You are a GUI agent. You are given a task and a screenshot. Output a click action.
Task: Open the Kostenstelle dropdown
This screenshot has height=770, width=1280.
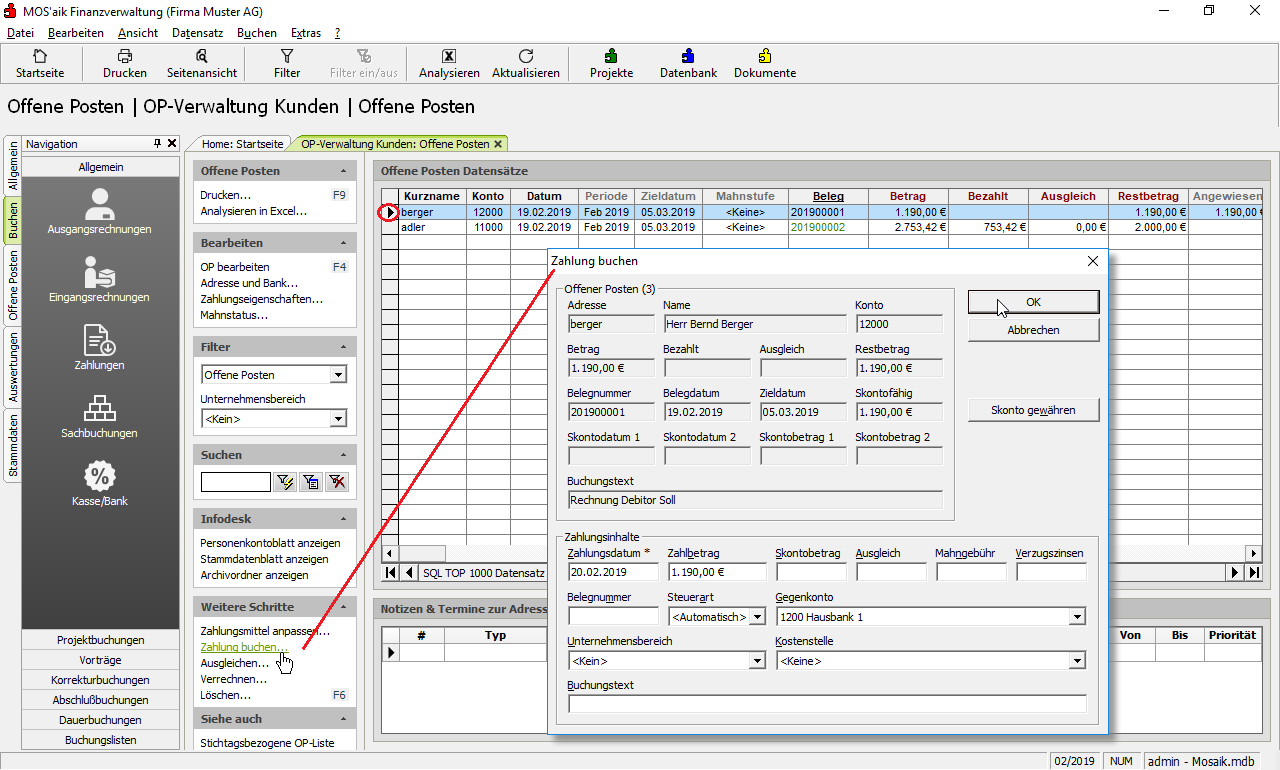[x=1077, y=661]
